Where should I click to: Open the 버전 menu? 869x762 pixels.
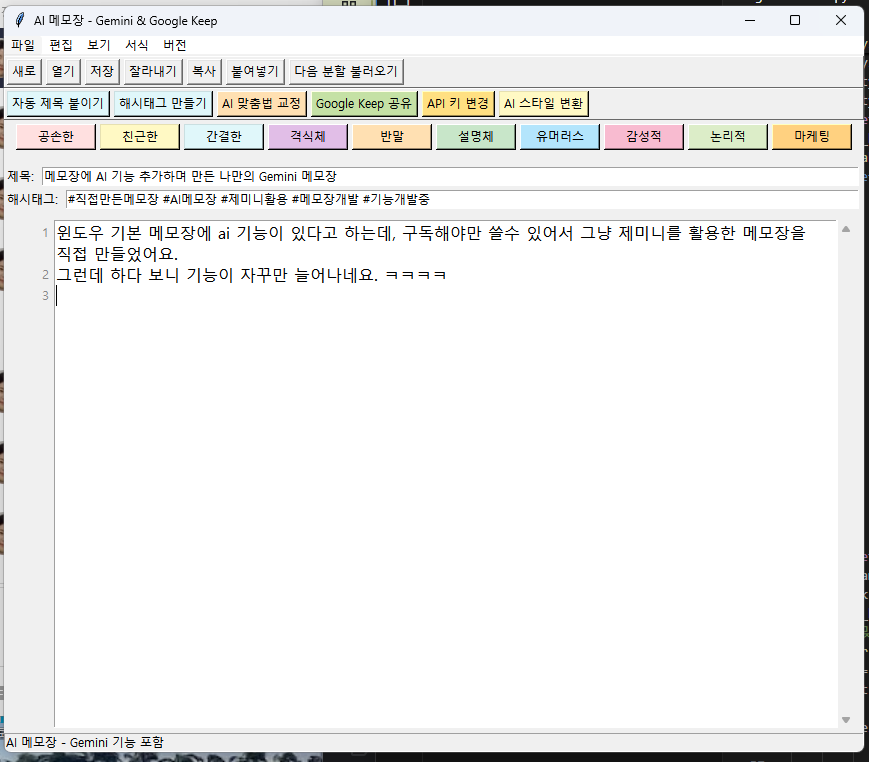175,45
